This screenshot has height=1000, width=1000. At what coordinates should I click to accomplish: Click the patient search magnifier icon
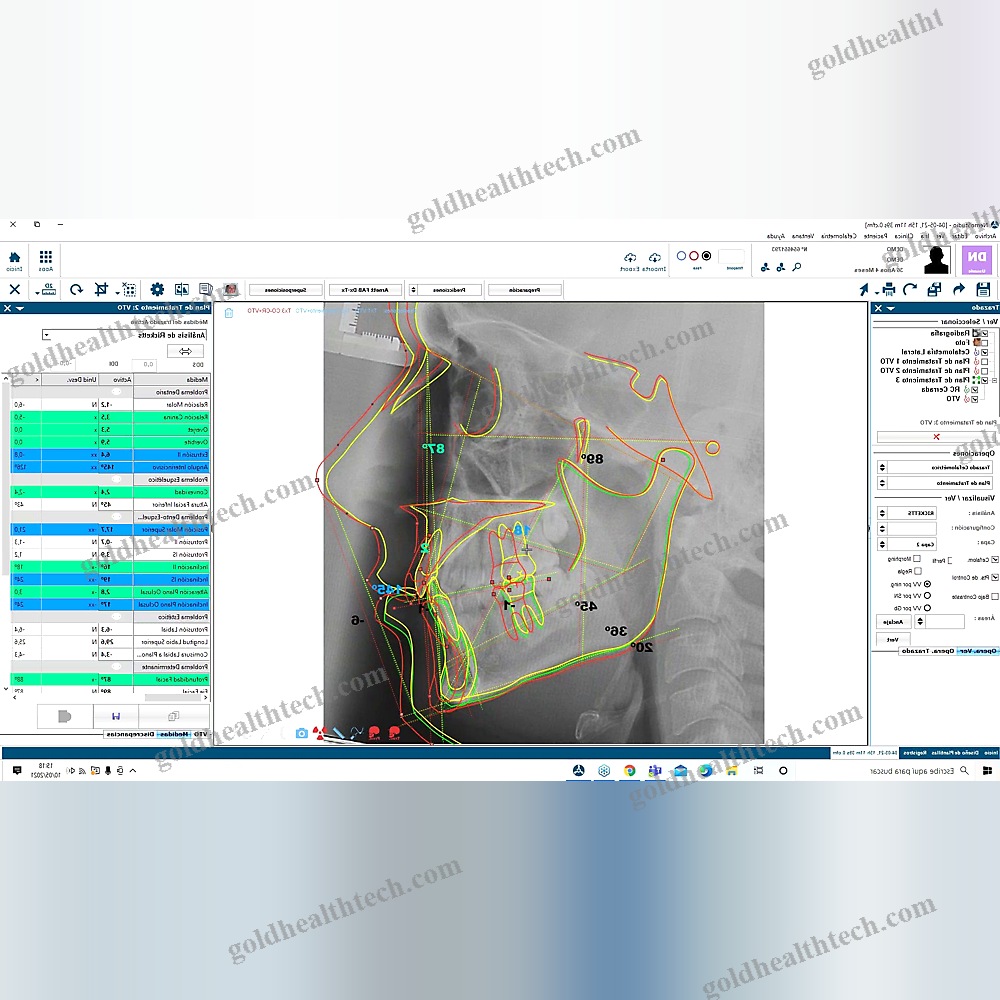coord(797,267)
